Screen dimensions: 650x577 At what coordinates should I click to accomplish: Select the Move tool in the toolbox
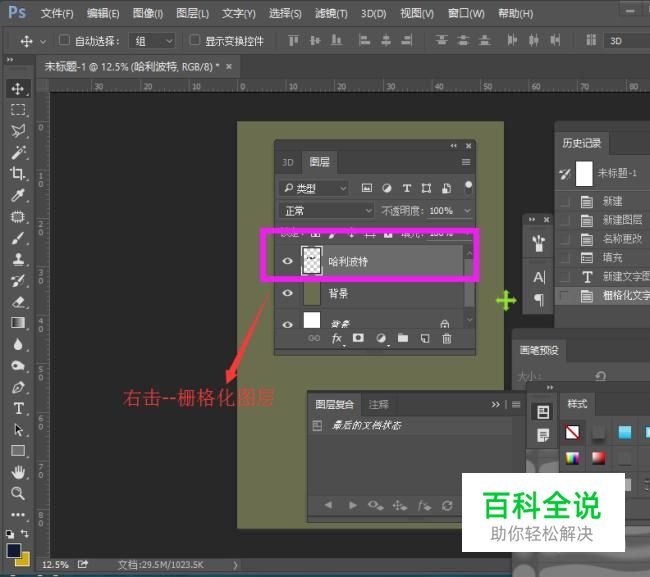click(17, 89)
